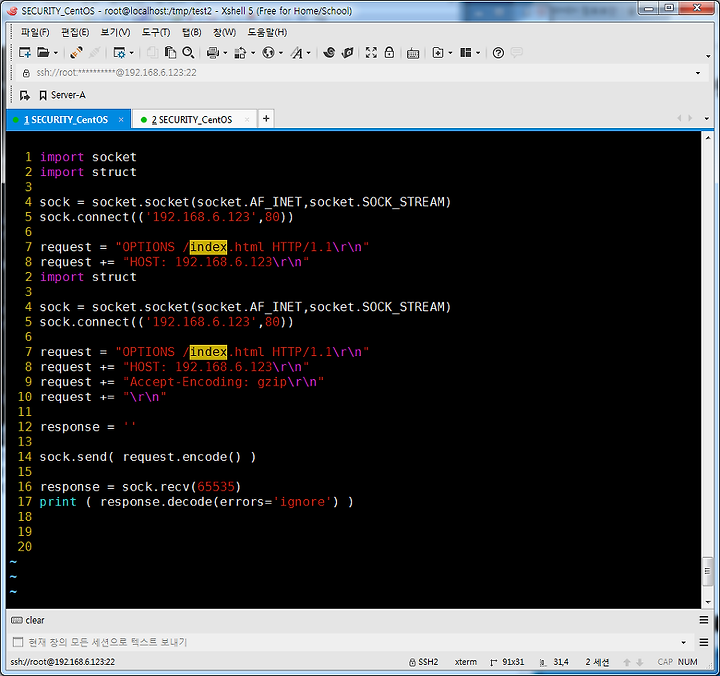Open the 탭(B) menu
This screenshot has height=676, width=720.
point(191,32)
